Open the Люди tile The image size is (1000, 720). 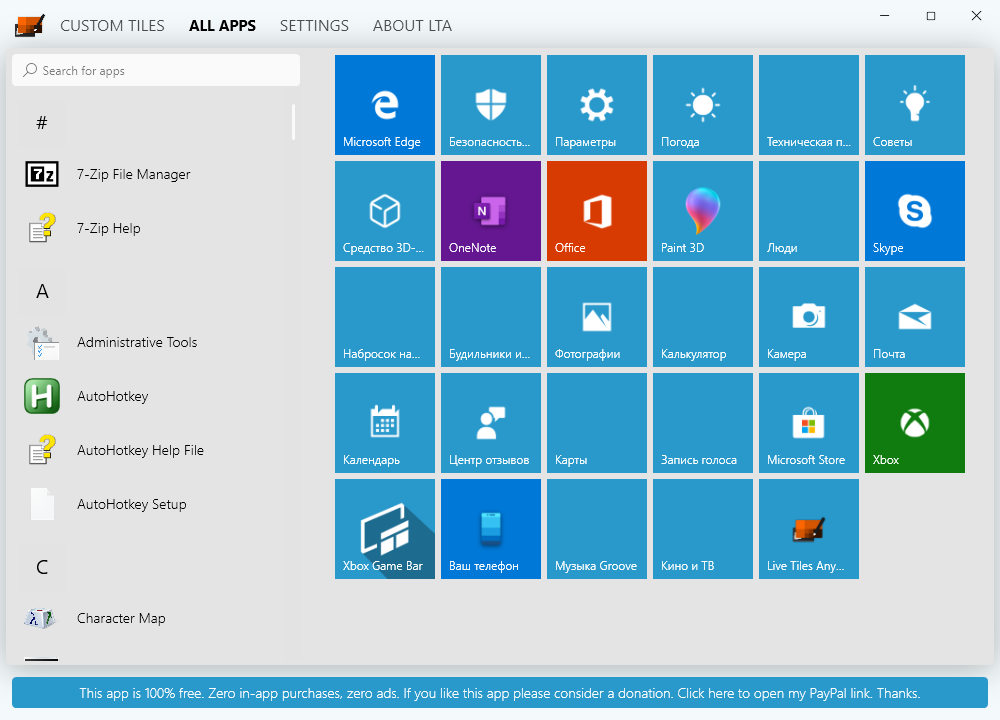809,210
